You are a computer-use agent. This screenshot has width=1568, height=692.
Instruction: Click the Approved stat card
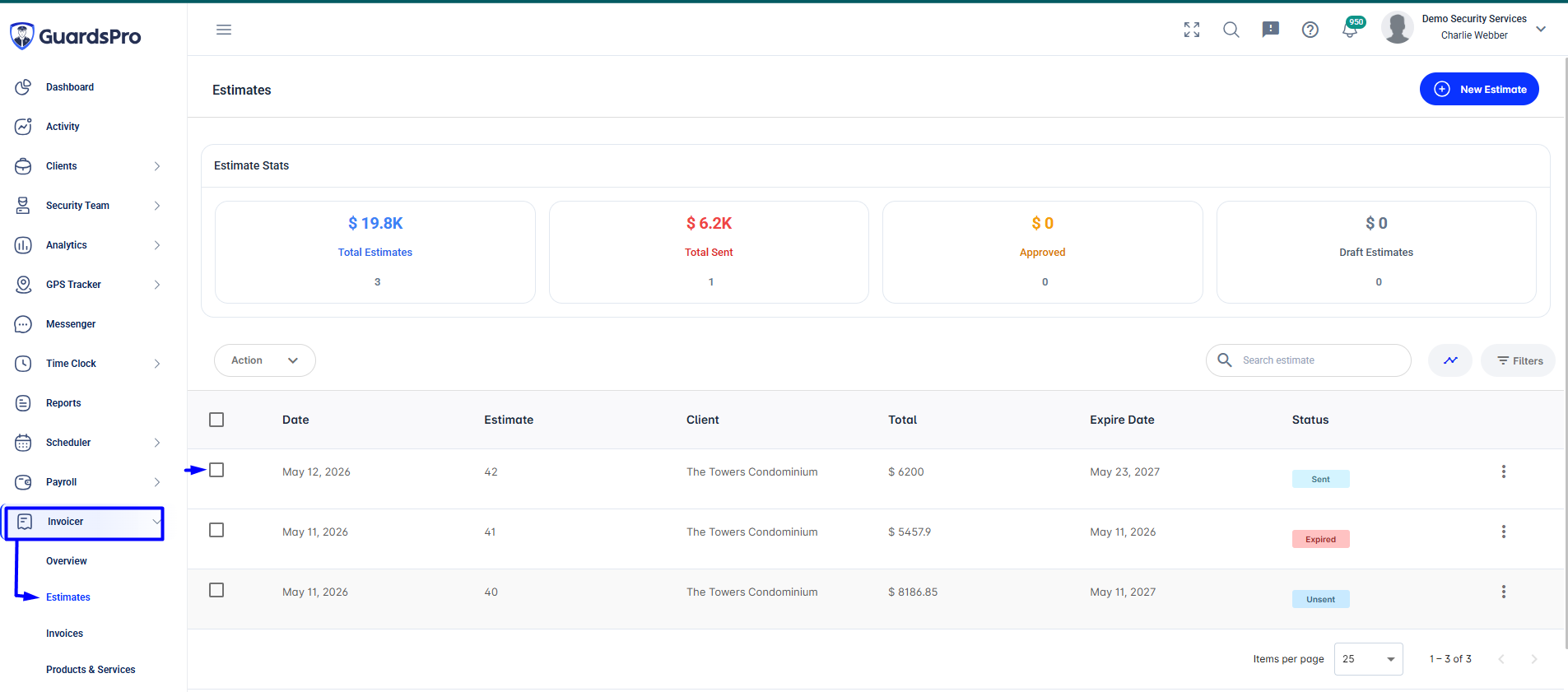point(1043,252)
